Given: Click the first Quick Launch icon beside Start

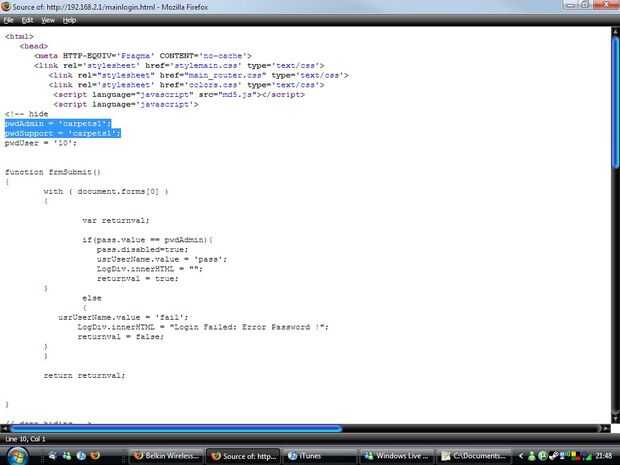Looking at the screenshot, I should point(53,456).
